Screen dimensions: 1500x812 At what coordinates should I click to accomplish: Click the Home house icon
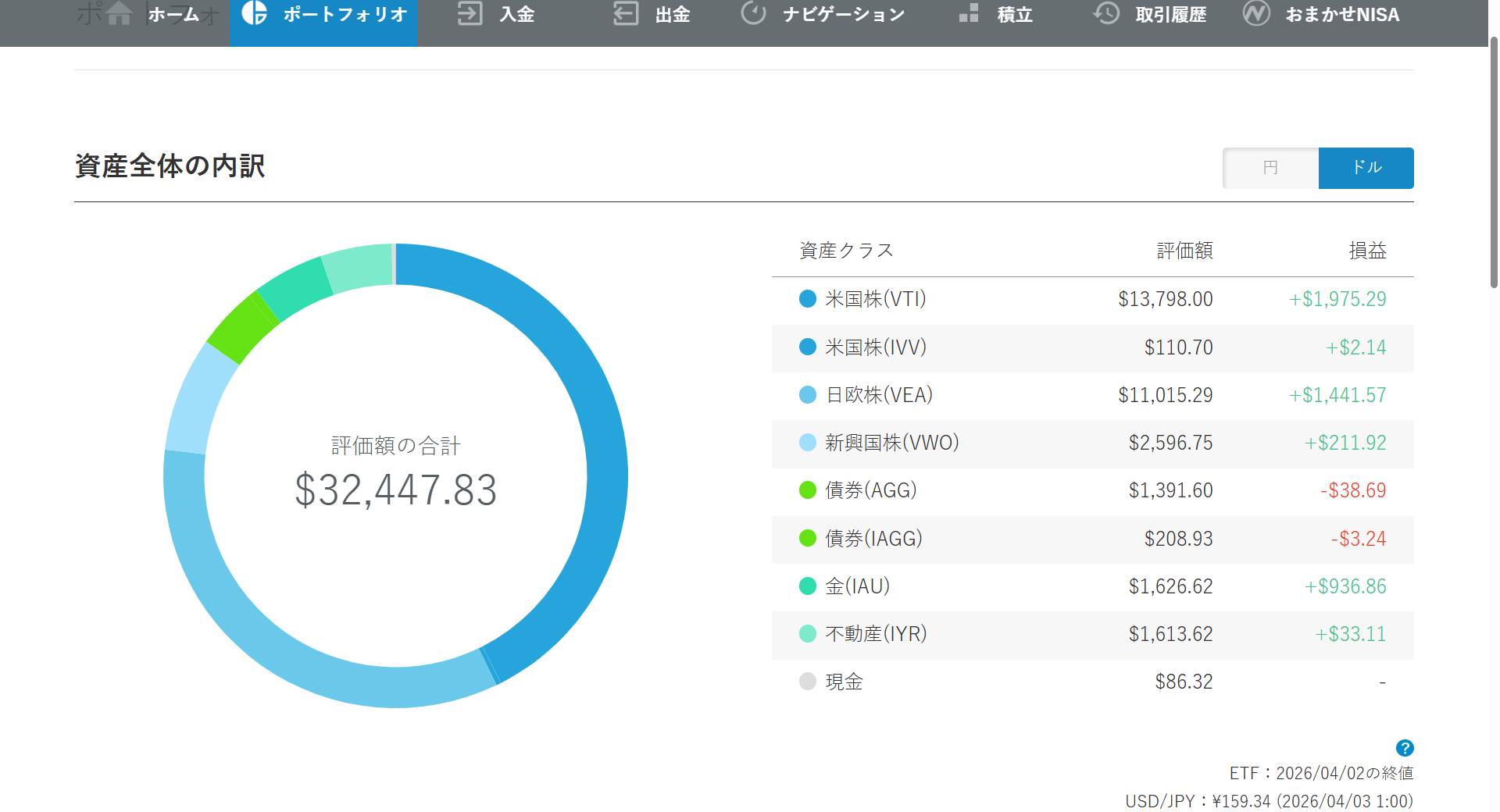tap(119, 13)
